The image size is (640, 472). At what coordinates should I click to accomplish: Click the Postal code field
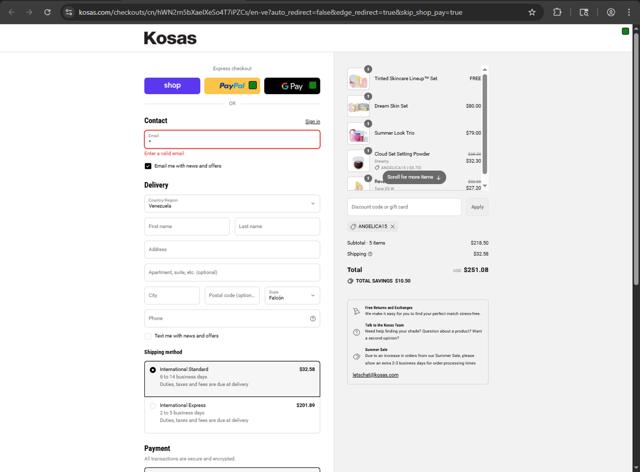click(232, 295)
